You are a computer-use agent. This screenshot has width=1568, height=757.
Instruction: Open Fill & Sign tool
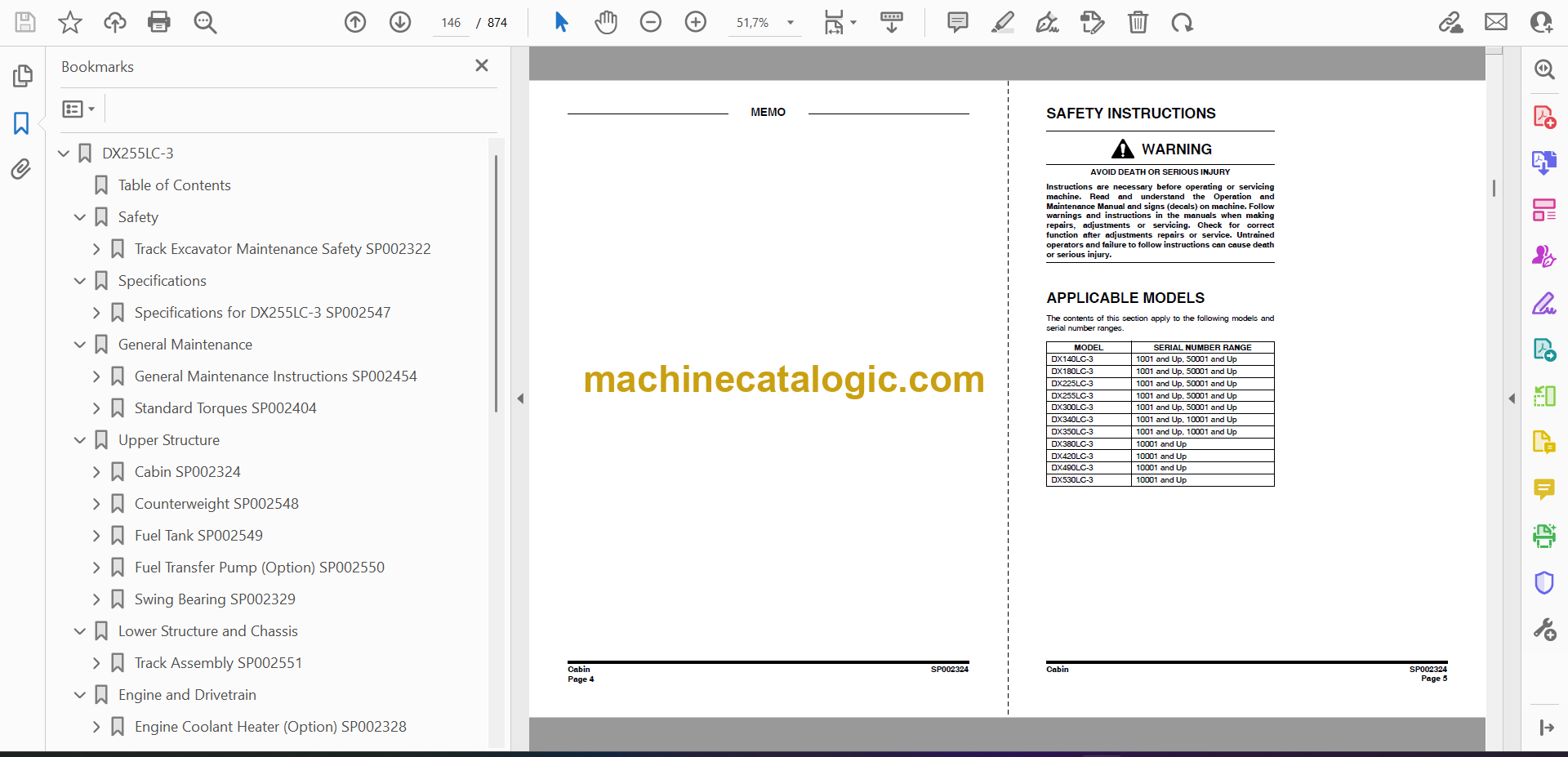click(1544, 304)
